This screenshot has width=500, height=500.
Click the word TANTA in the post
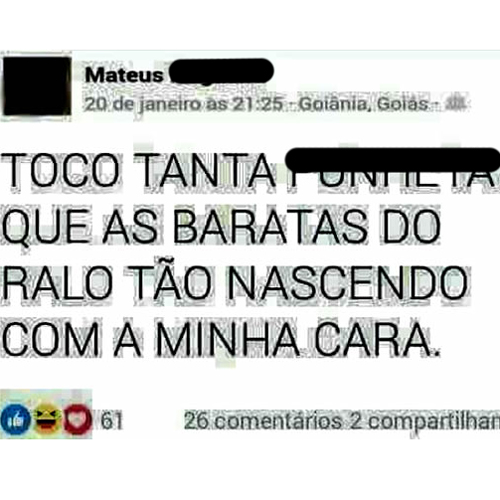click(205, 170)
